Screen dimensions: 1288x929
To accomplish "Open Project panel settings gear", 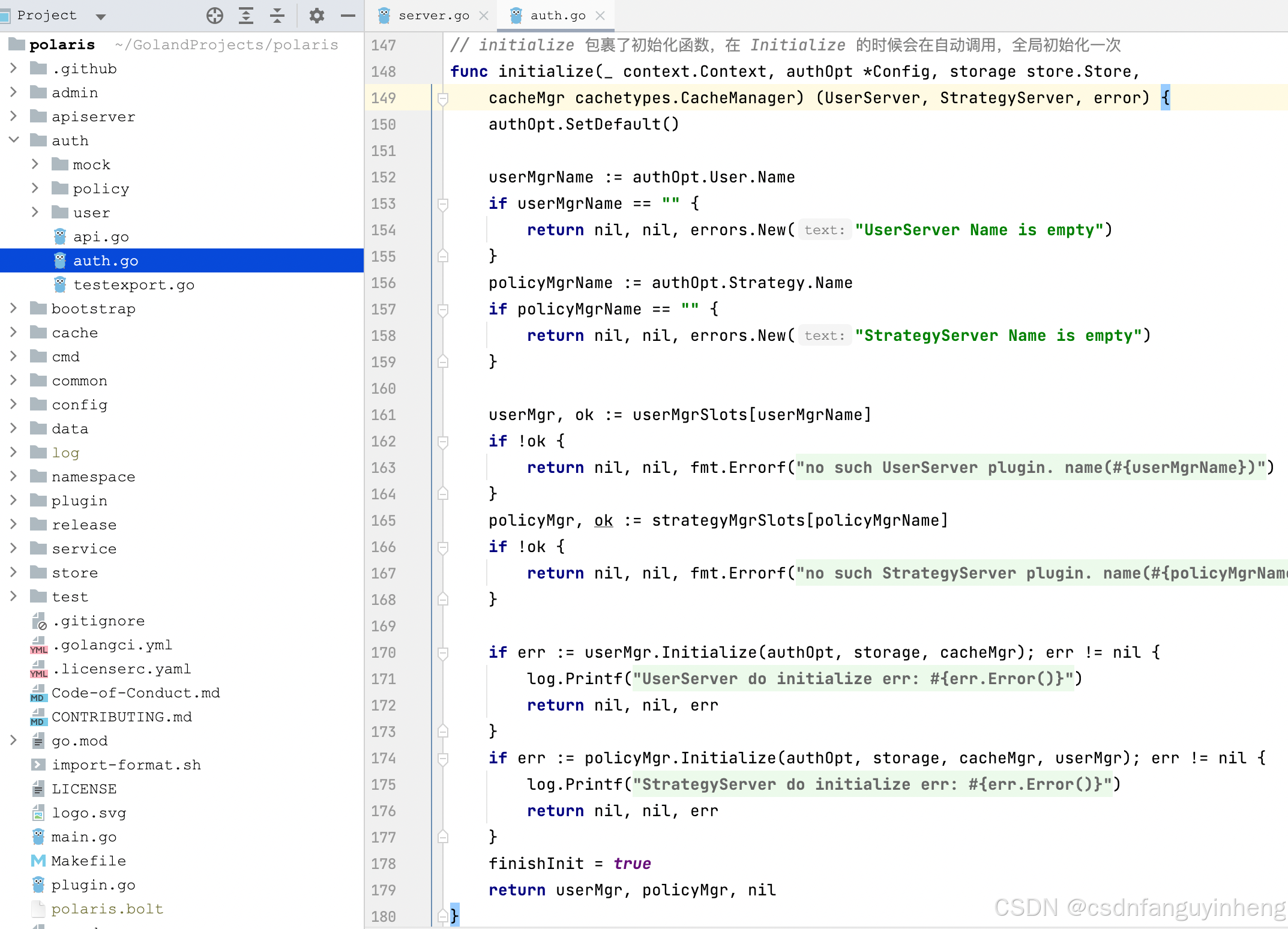I will (316, 16).
